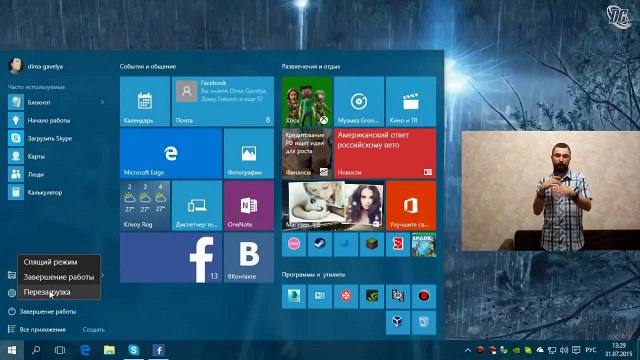Open network tray icon
This screenshot has height=360, width=640.
tap(552, 350)
